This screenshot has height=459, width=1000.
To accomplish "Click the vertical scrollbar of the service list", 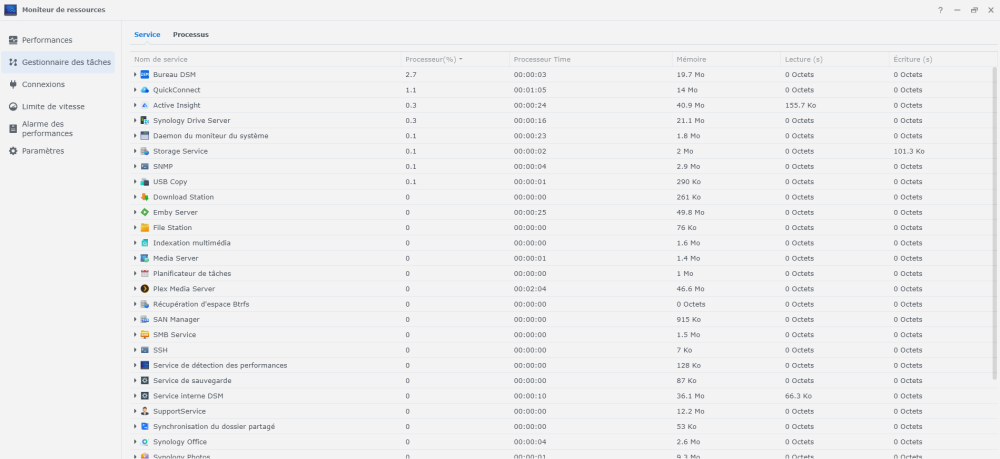I will tap(994, 220).
